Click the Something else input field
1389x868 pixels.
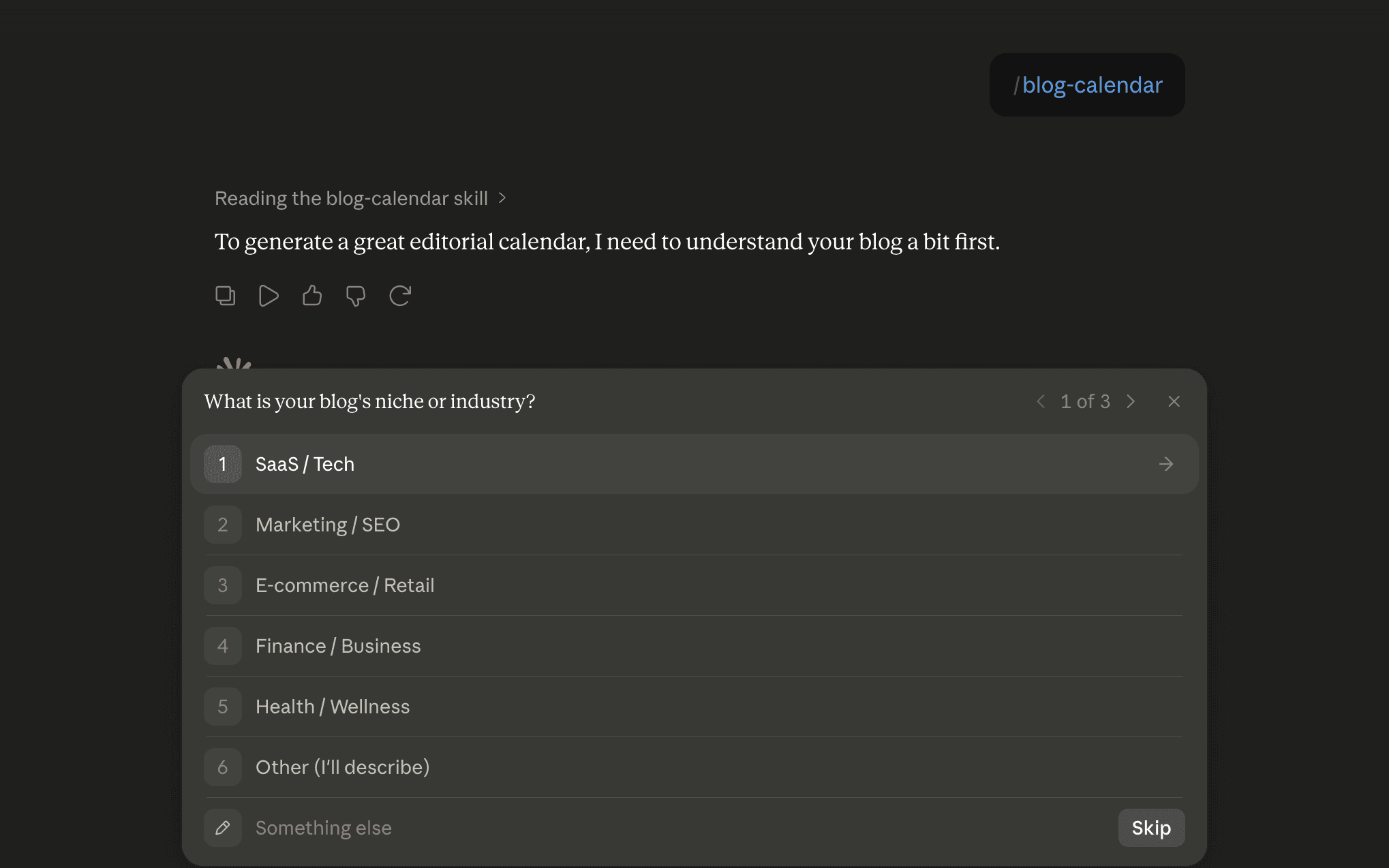[682, 828]
